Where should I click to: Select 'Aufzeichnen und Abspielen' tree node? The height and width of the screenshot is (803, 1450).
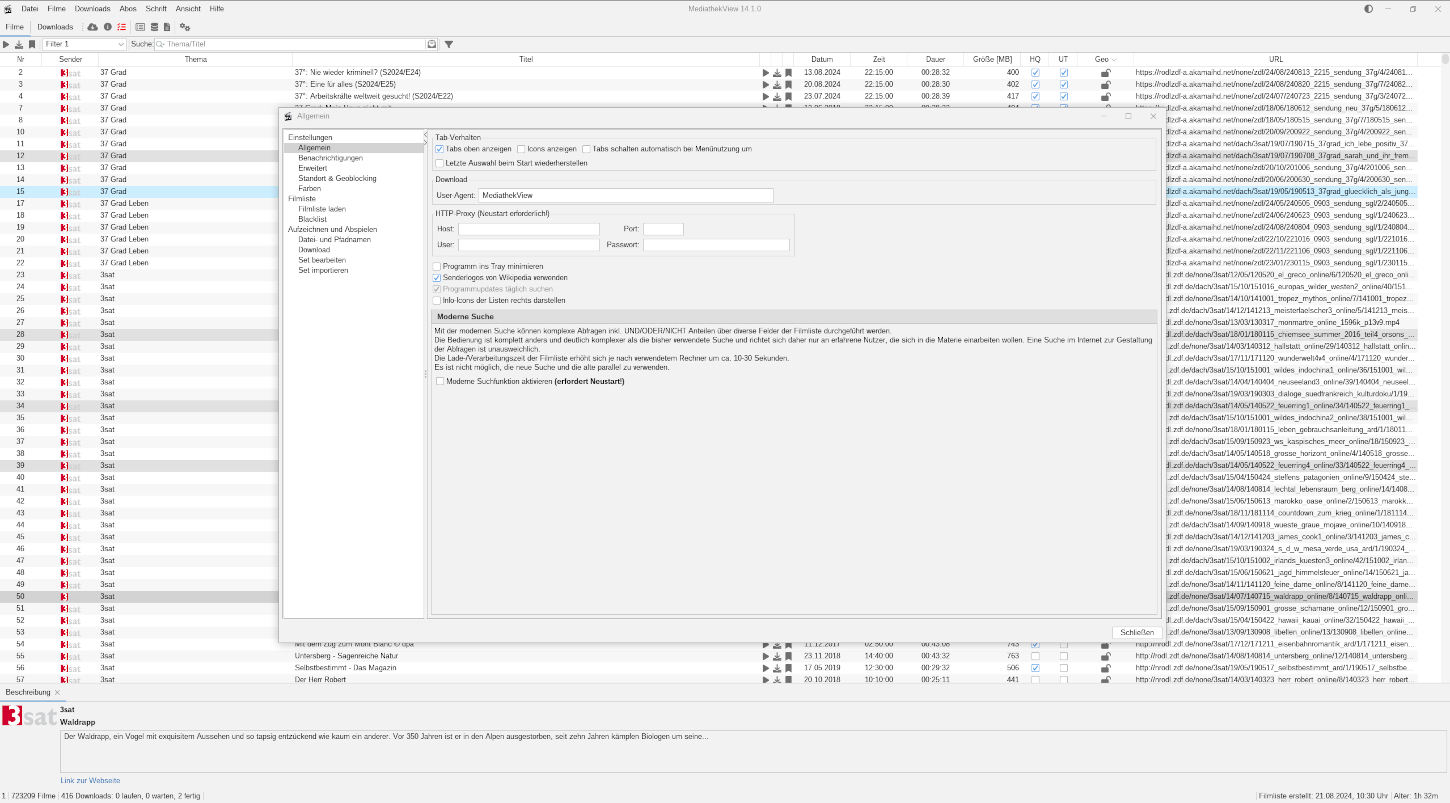tap(333, 229)
